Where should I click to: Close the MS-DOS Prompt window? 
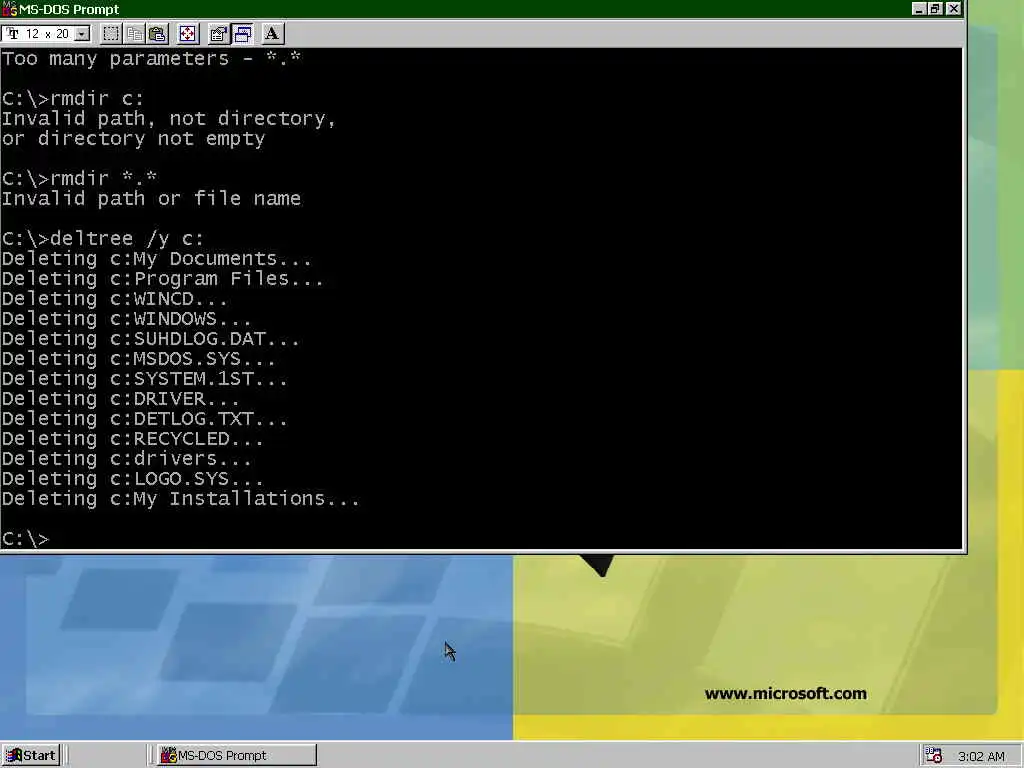click(x=953, y=8)
